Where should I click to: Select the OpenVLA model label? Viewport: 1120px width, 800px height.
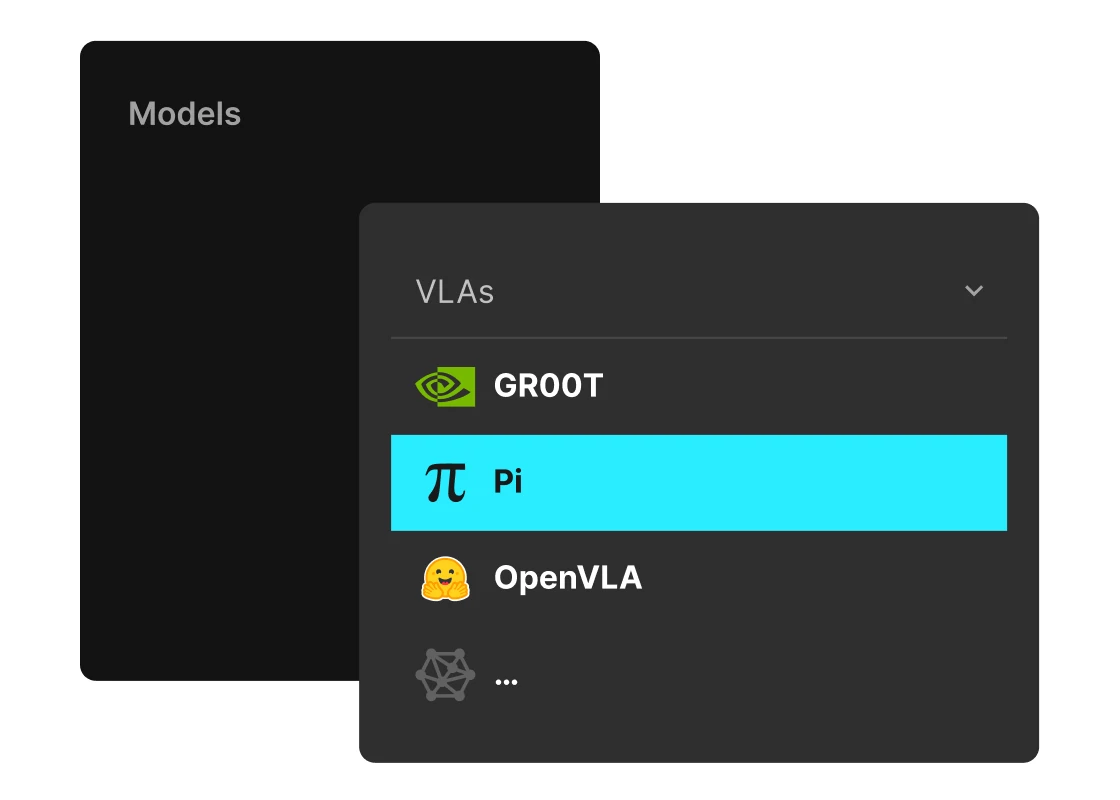tap(567, 578)
